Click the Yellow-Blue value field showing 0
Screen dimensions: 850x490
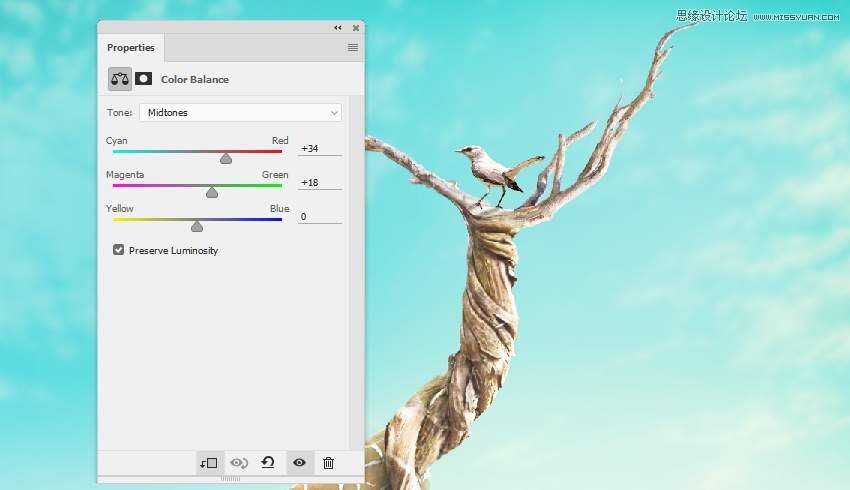(x=319, y=216)
